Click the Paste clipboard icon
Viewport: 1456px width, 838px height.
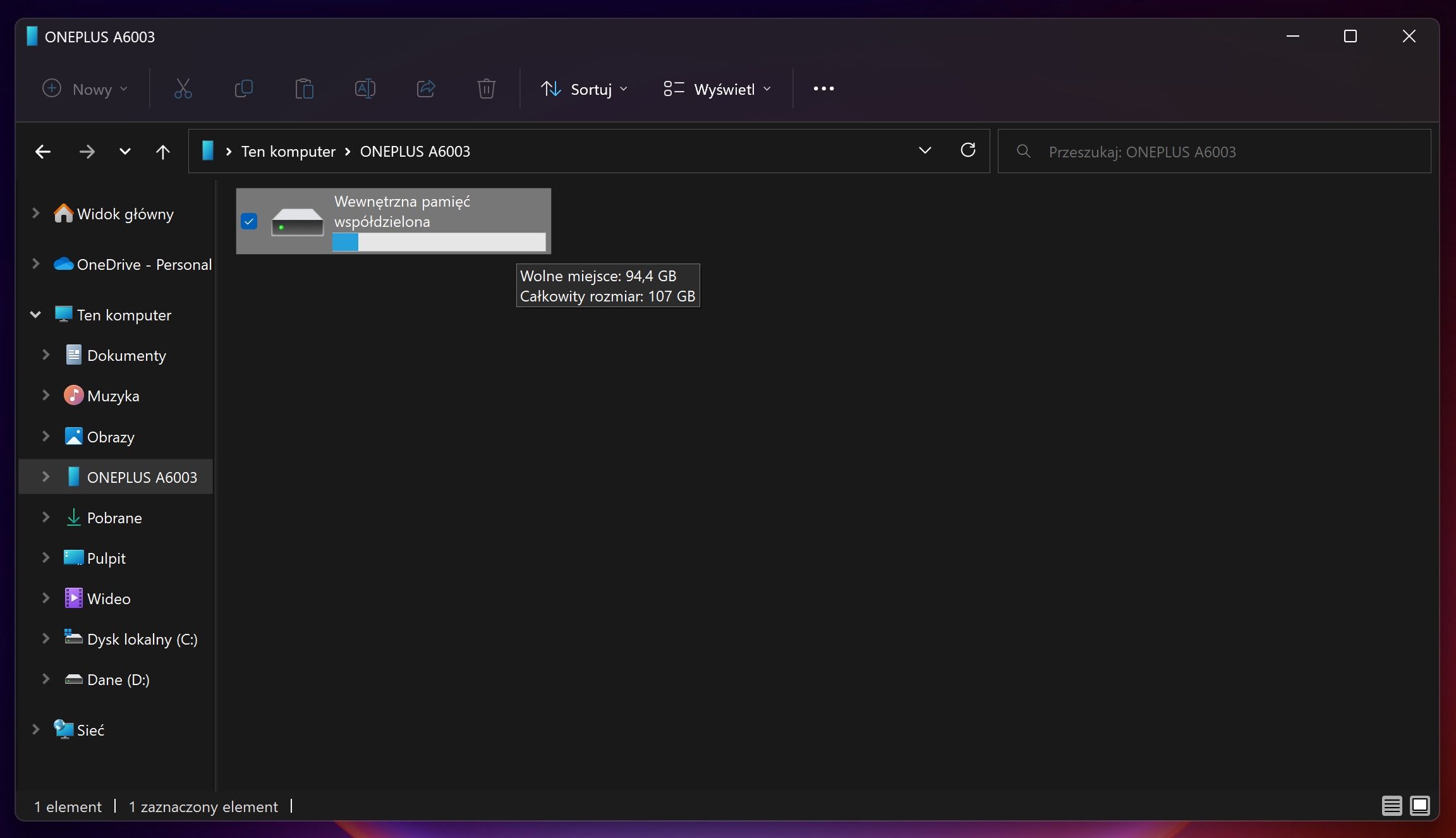click(304, 89)
